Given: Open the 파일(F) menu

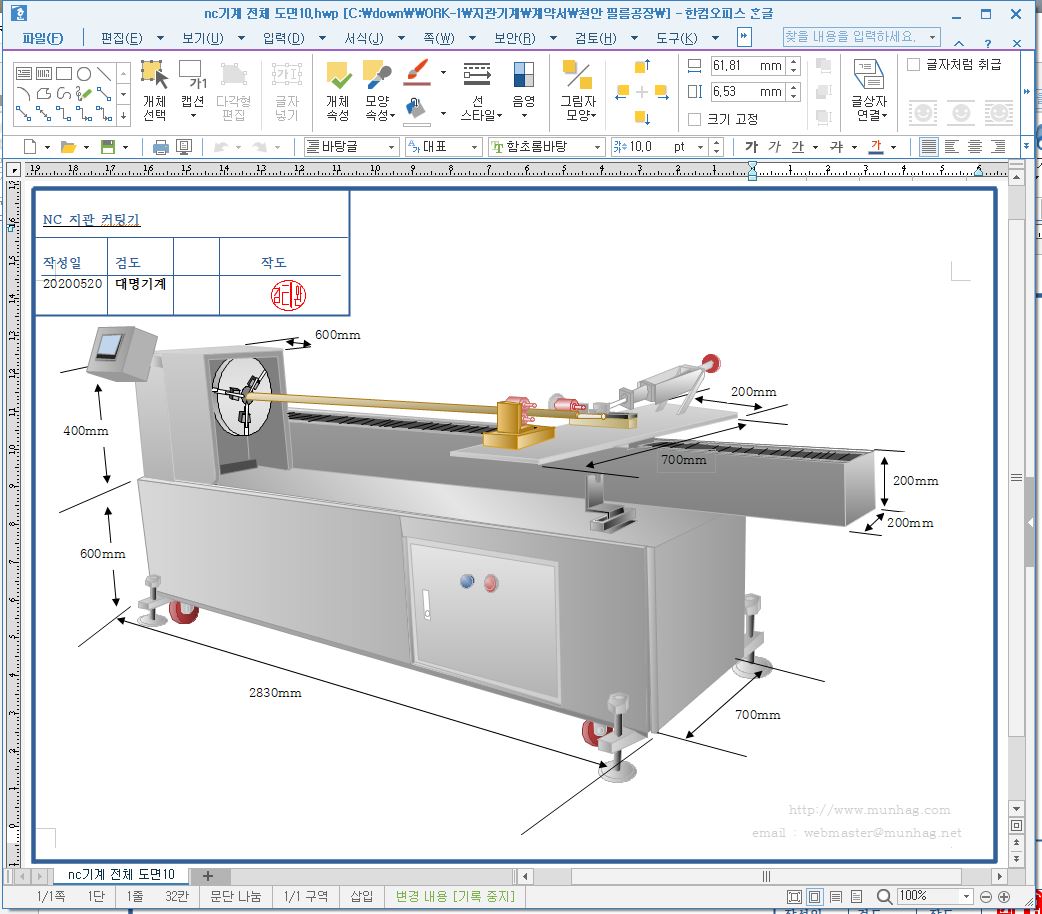Looking at the screenshot, I should point(42,38).
